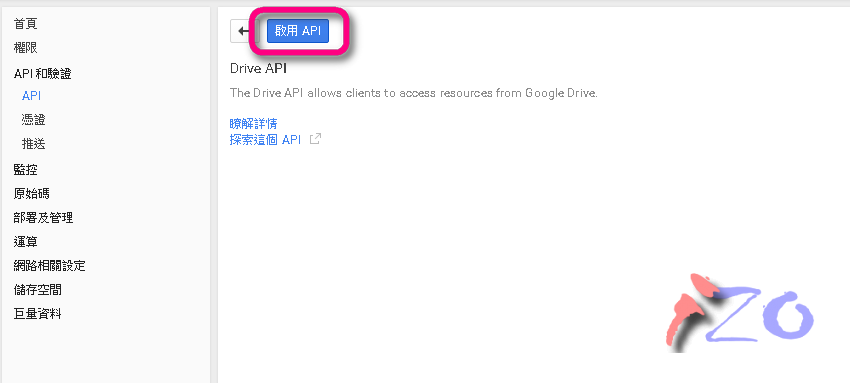This screenshot has height=383, width=850.
Task: Expand the 監控 section
Action: (x=25, y=170)
